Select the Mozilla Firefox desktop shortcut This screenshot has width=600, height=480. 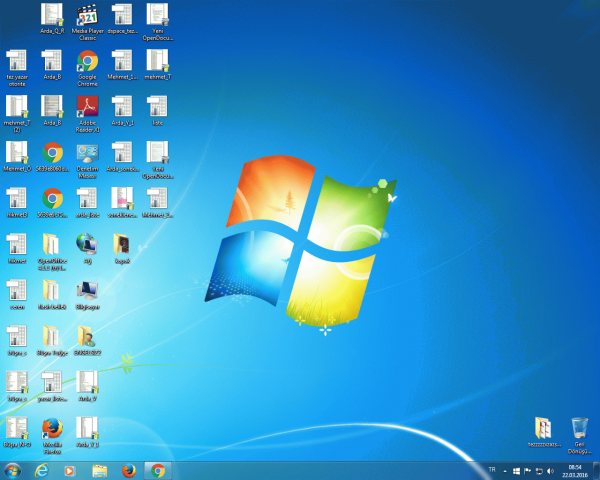(53, 428)
